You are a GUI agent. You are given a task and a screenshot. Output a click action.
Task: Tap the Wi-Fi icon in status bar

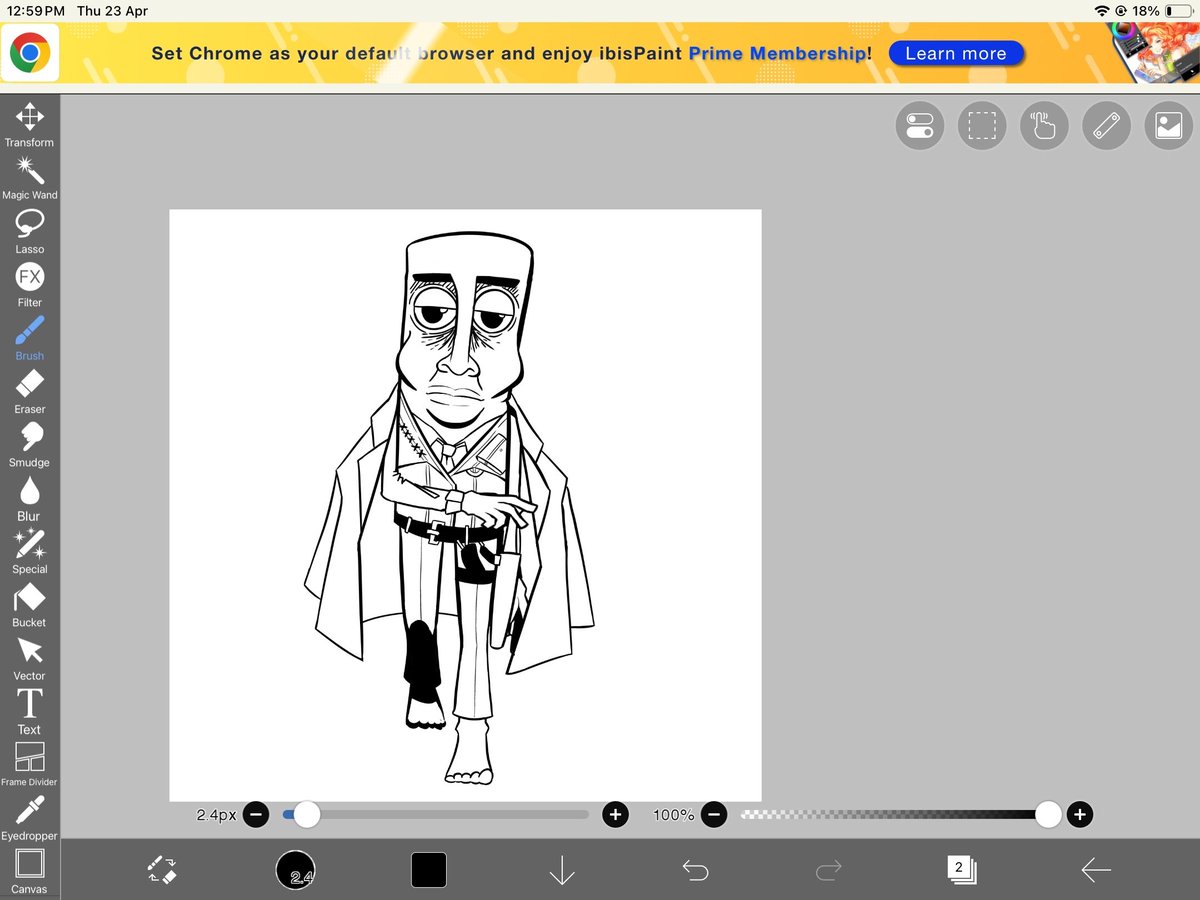click(x=1102, y=10)
